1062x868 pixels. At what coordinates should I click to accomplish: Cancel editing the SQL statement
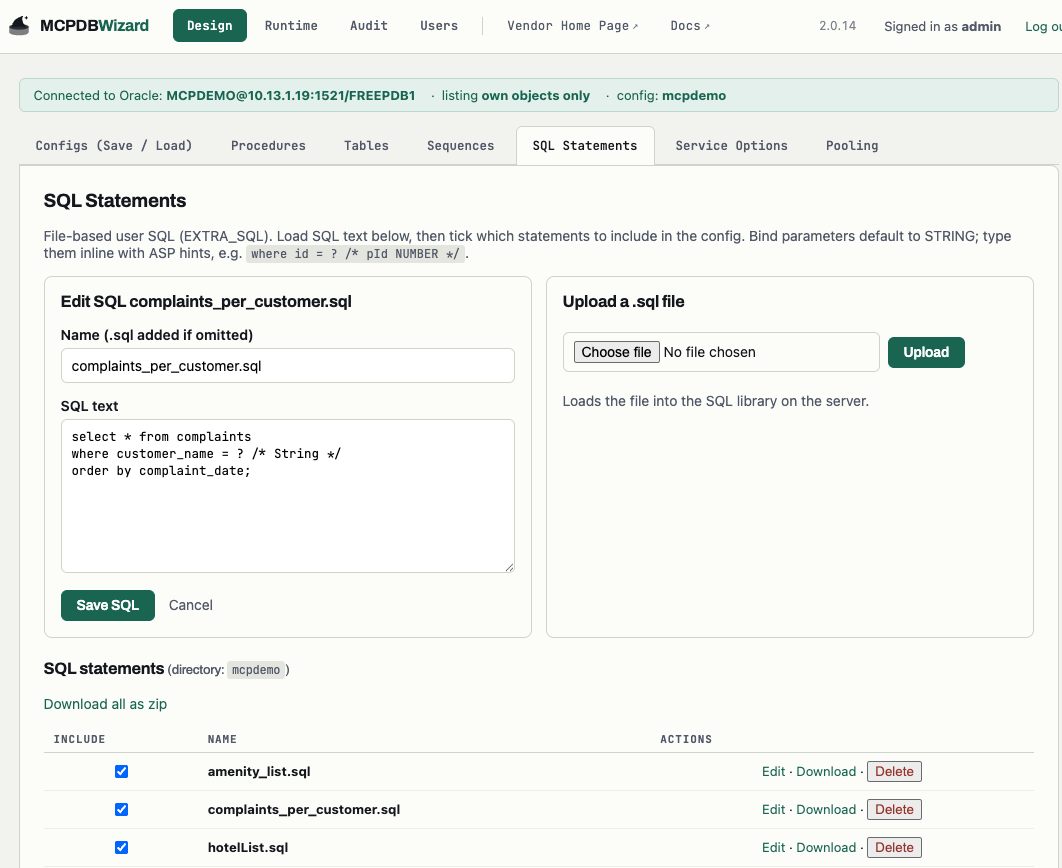[190, 605]
